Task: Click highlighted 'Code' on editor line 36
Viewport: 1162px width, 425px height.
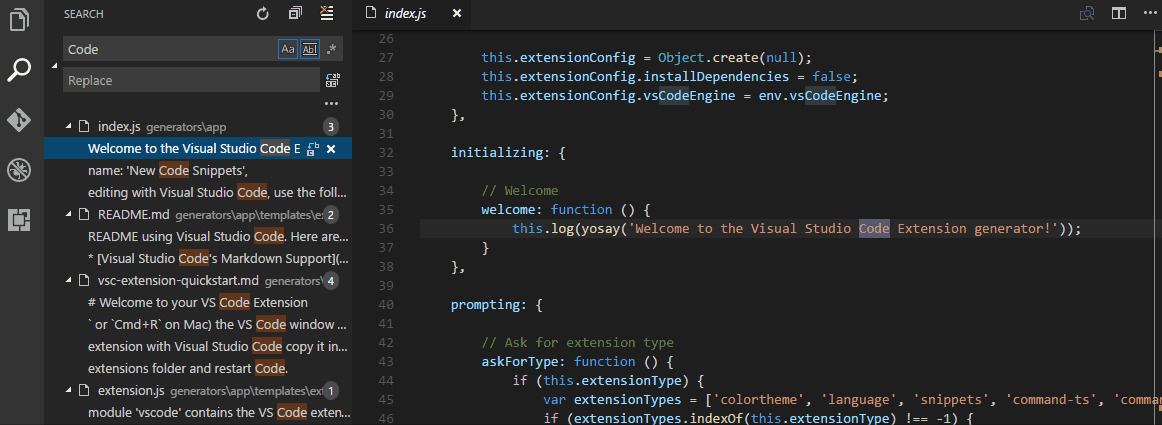Action: [874, 228]
